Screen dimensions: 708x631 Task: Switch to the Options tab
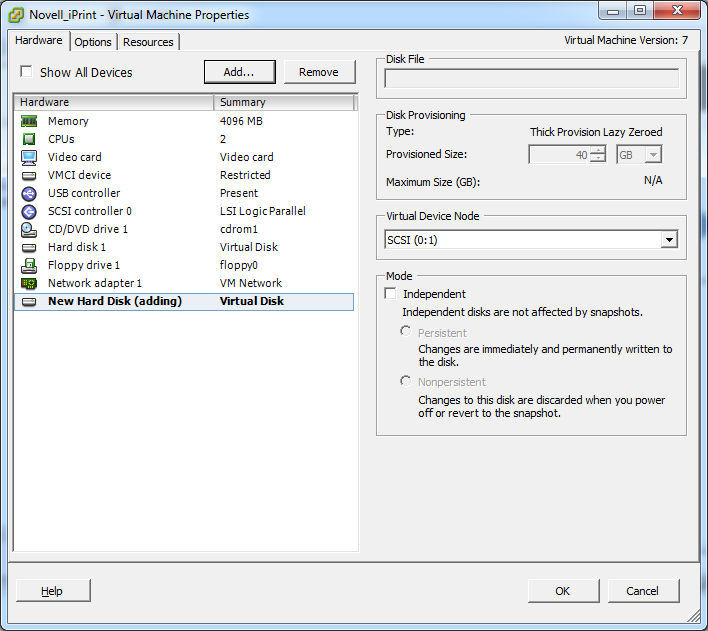pos(93,42)
